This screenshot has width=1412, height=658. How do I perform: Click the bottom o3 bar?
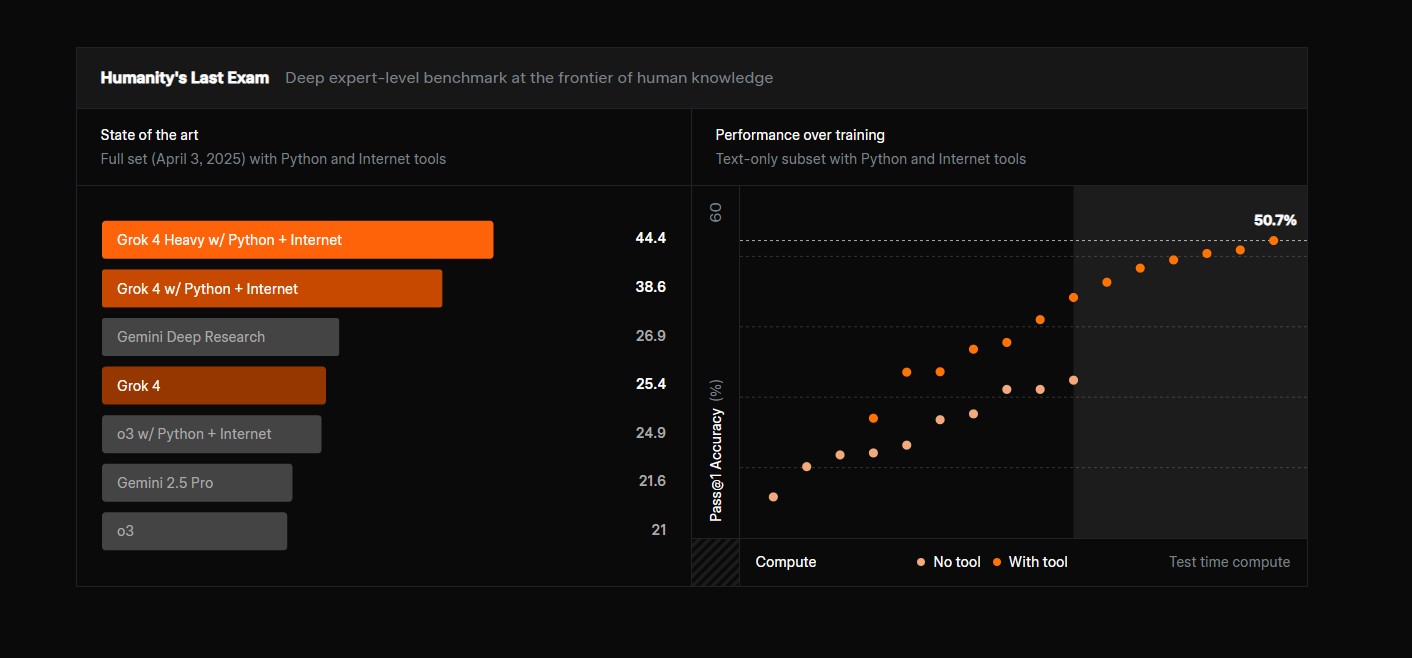194,531
